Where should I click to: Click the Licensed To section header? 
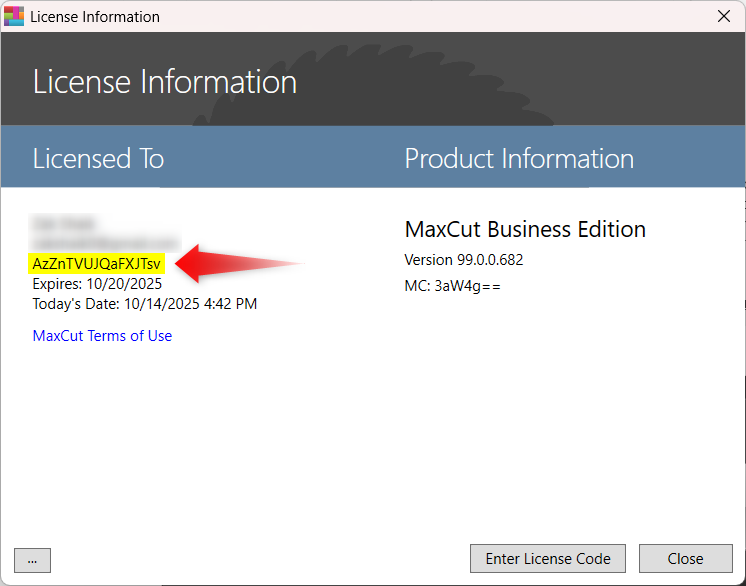(x=98, y=159)
